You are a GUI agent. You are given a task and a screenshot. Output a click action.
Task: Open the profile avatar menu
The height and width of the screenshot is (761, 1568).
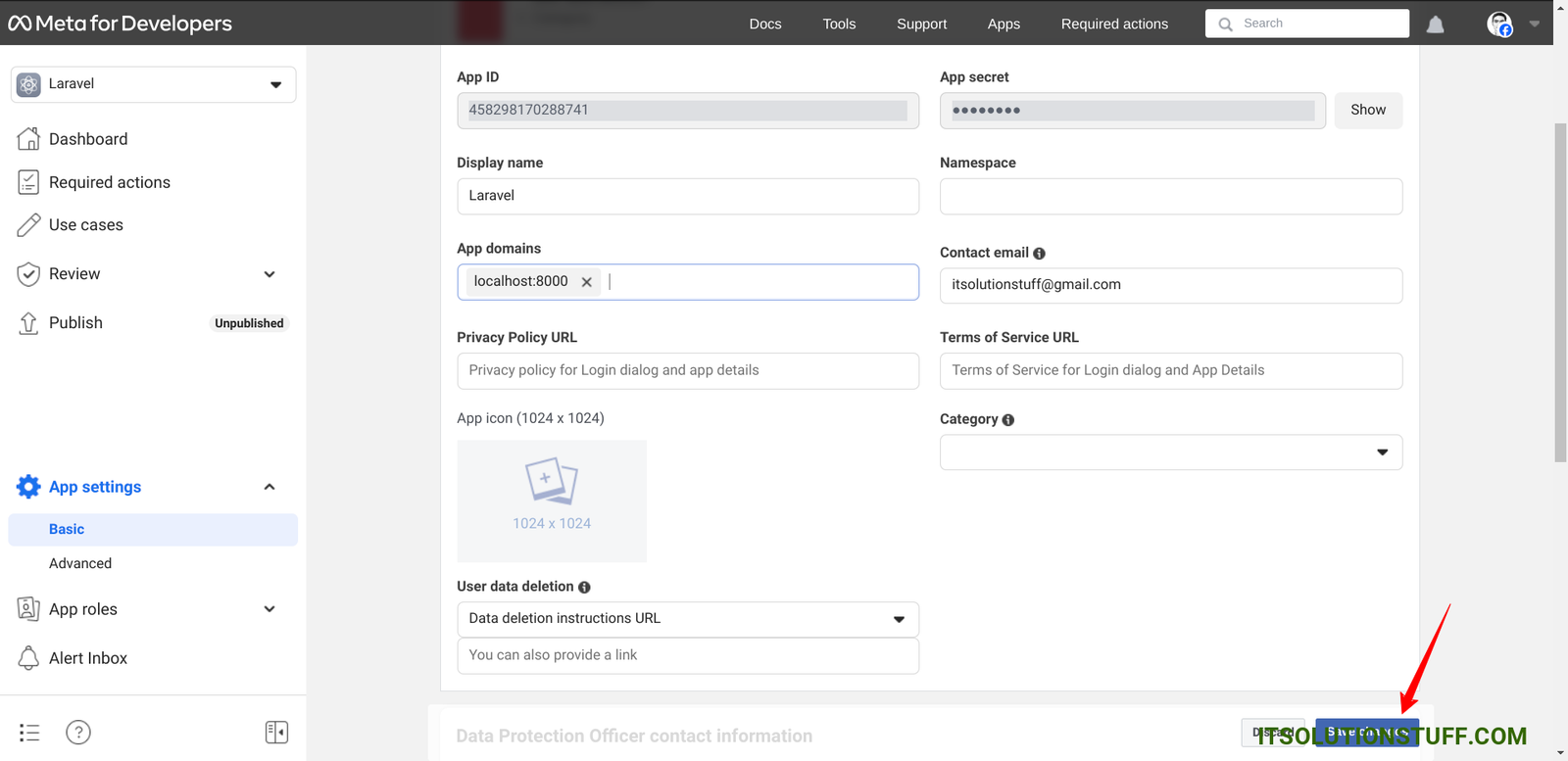tap(1499, 24)
